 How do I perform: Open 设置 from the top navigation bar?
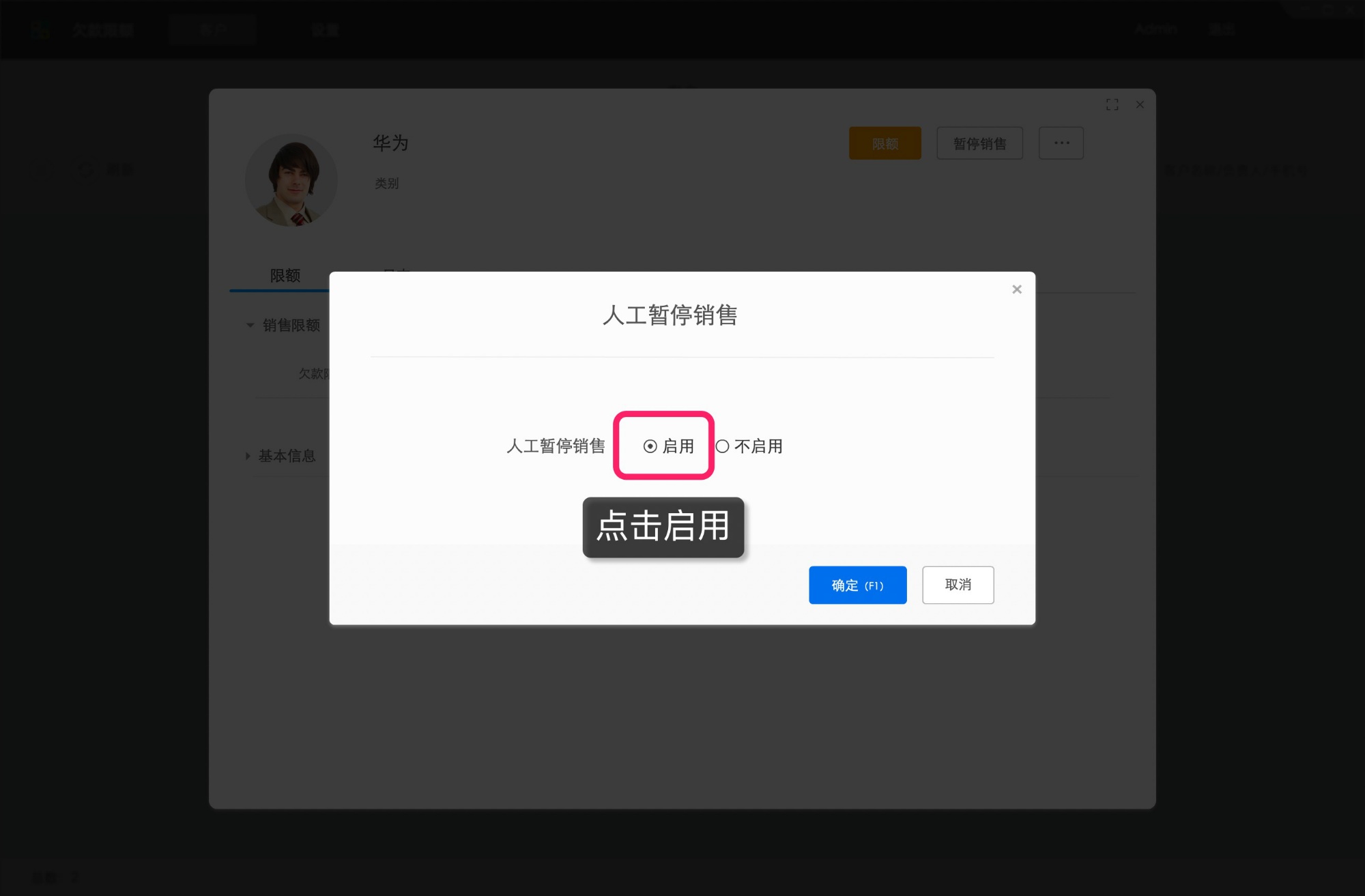click(x=326, y=29)
